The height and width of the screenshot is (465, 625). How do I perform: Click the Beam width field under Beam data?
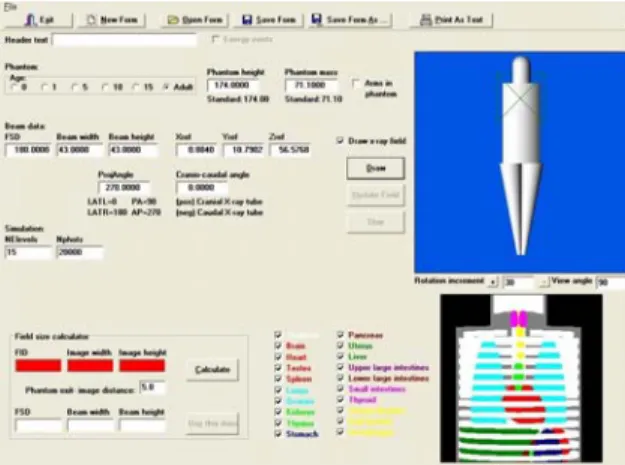(x=79, y=150)
